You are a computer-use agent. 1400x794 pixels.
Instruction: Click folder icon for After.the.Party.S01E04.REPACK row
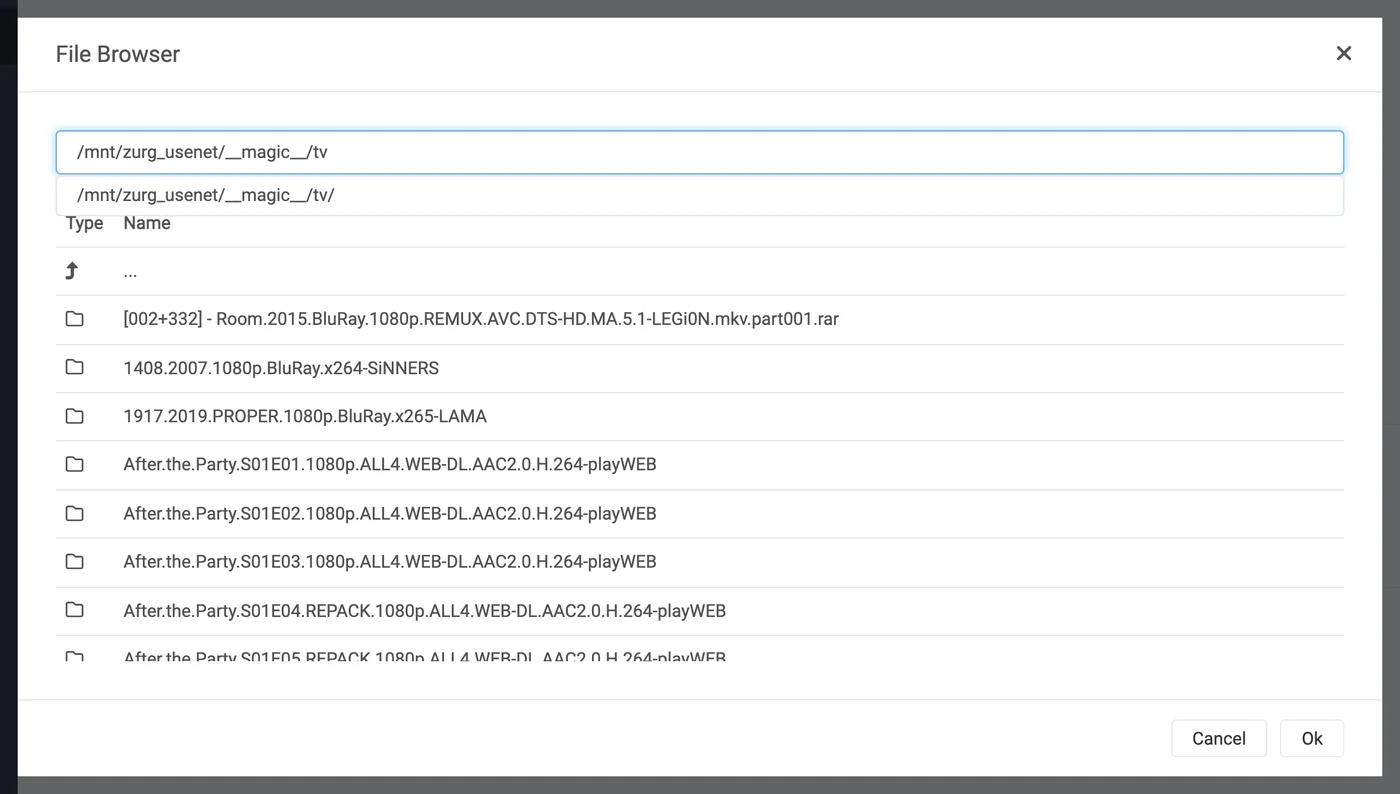(74, 610)
